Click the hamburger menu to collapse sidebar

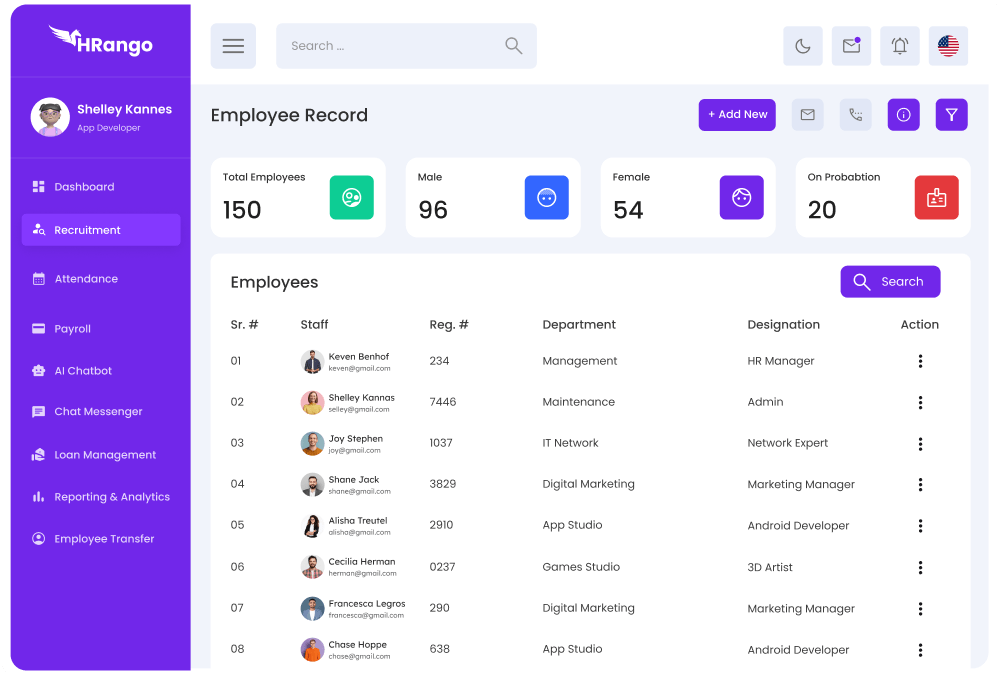coord(233,46)
